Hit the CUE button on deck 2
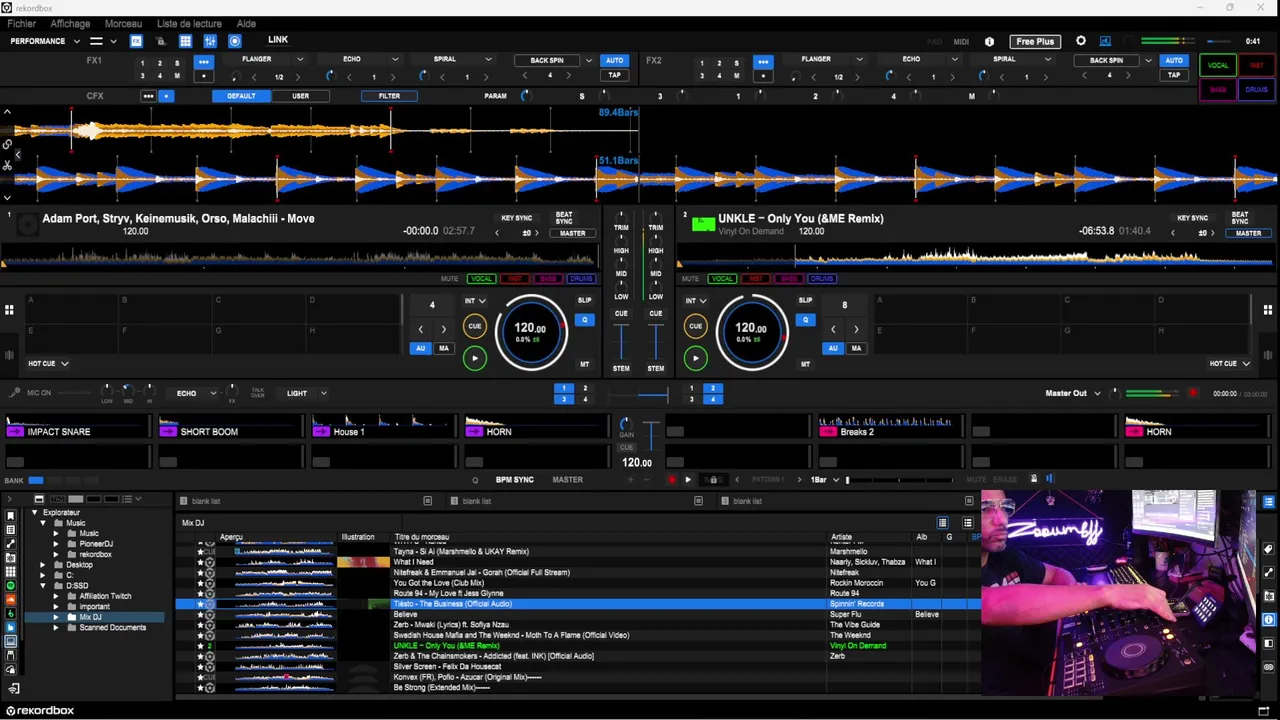This screenshot has height=720, width=1280. click(x=696, y=326)
